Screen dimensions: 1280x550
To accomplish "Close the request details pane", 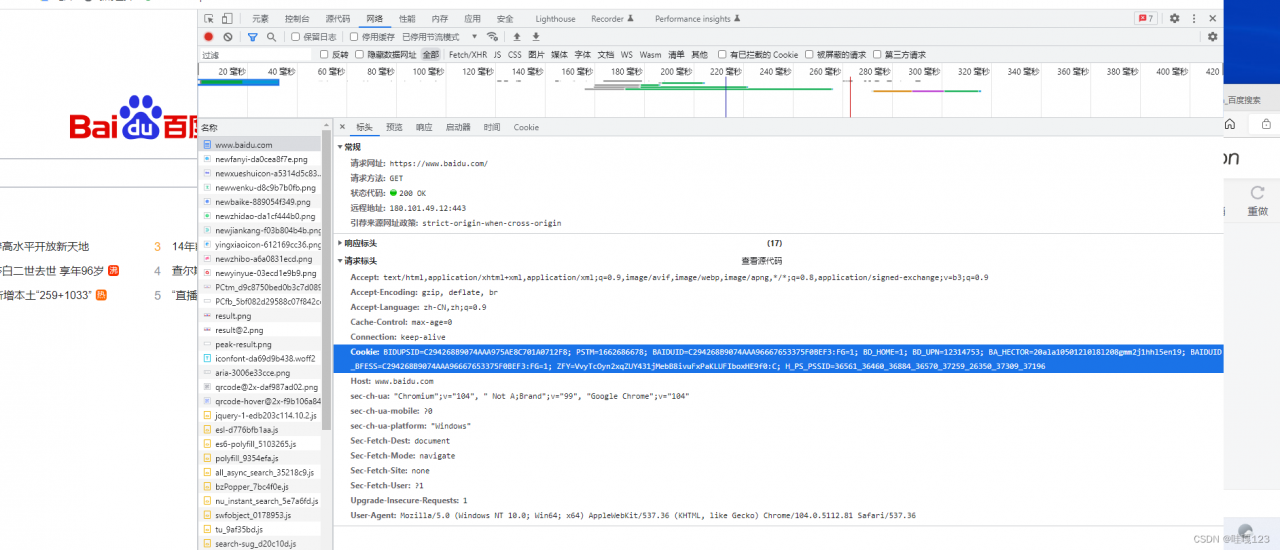I will 342,127.
